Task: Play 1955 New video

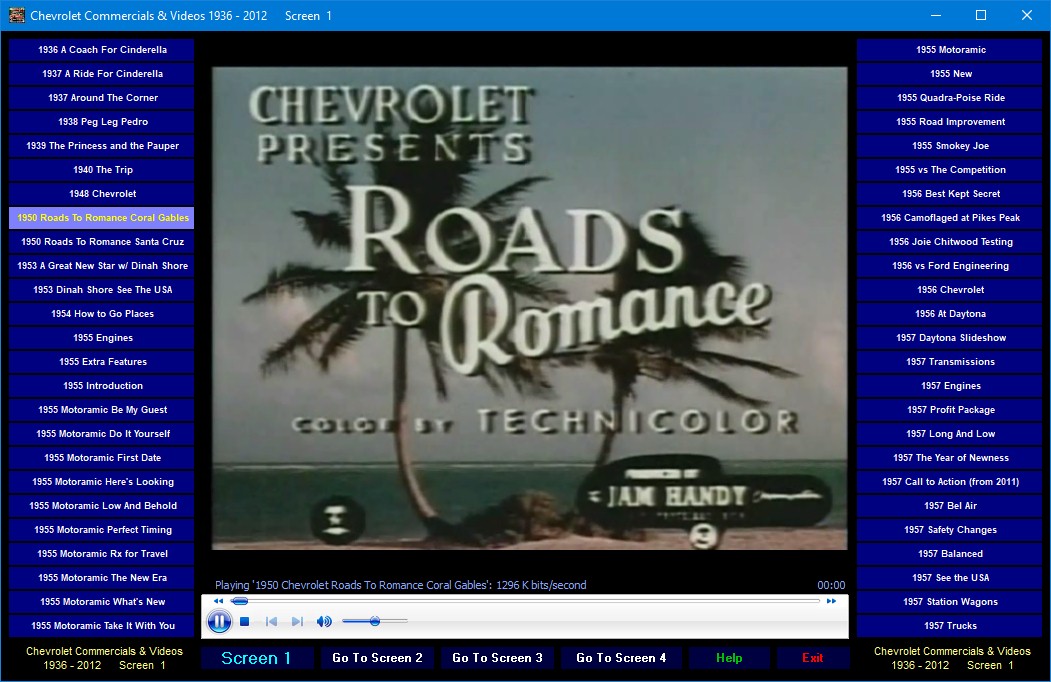Action: pyautogui.click(x=950, y=74)
